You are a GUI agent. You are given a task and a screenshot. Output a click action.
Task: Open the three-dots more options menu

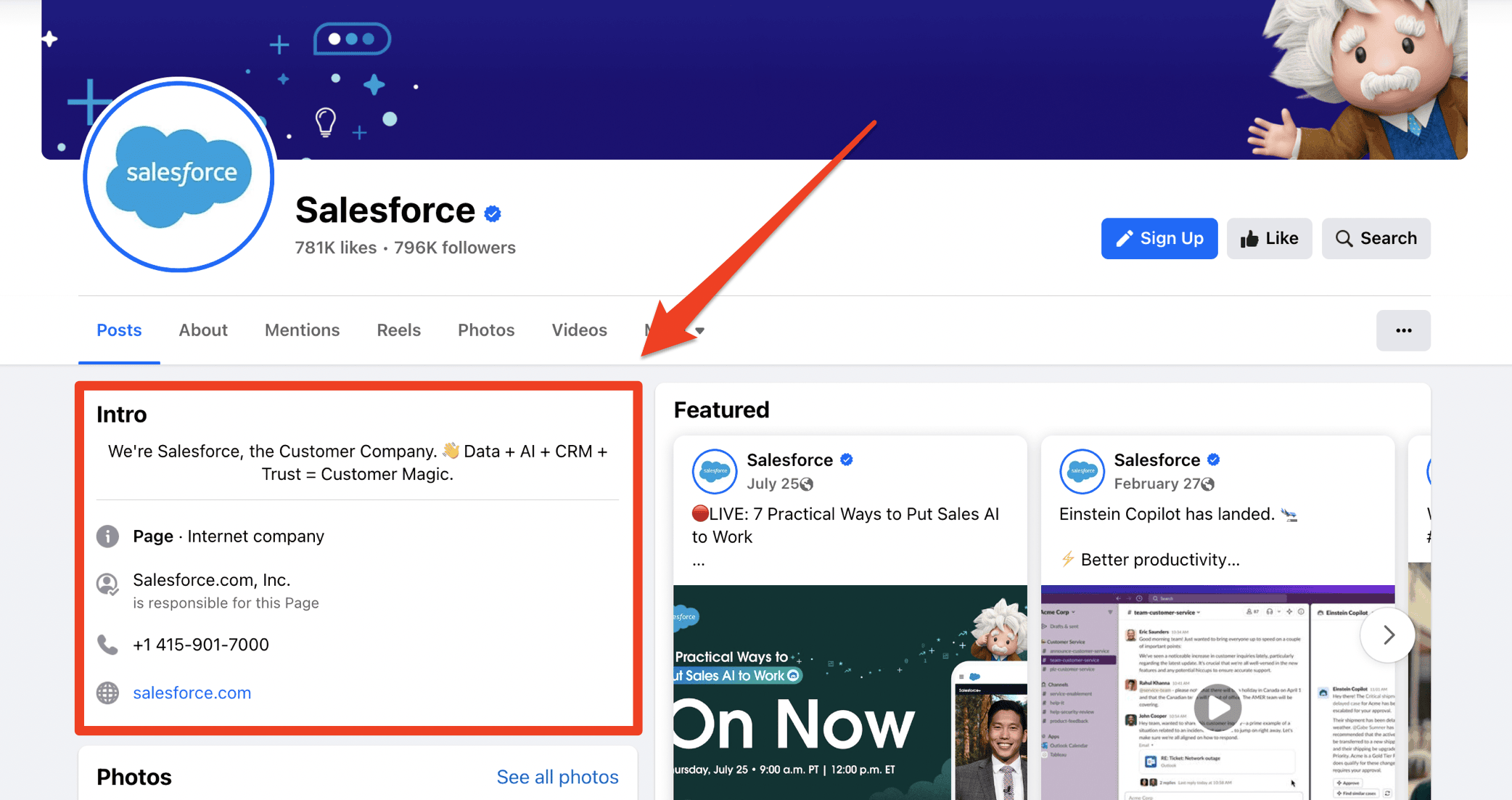[x=1403, y=330]
